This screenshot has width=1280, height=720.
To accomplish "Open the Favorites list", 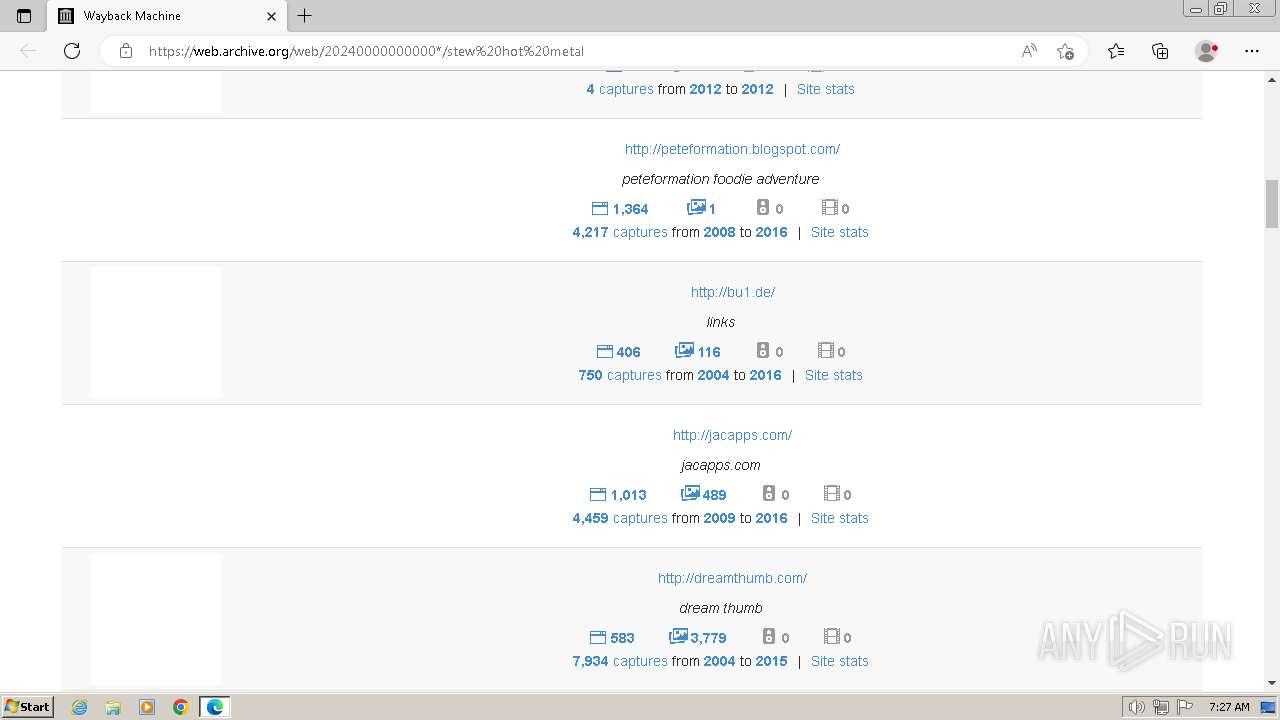I will (x=1116, y=51).
